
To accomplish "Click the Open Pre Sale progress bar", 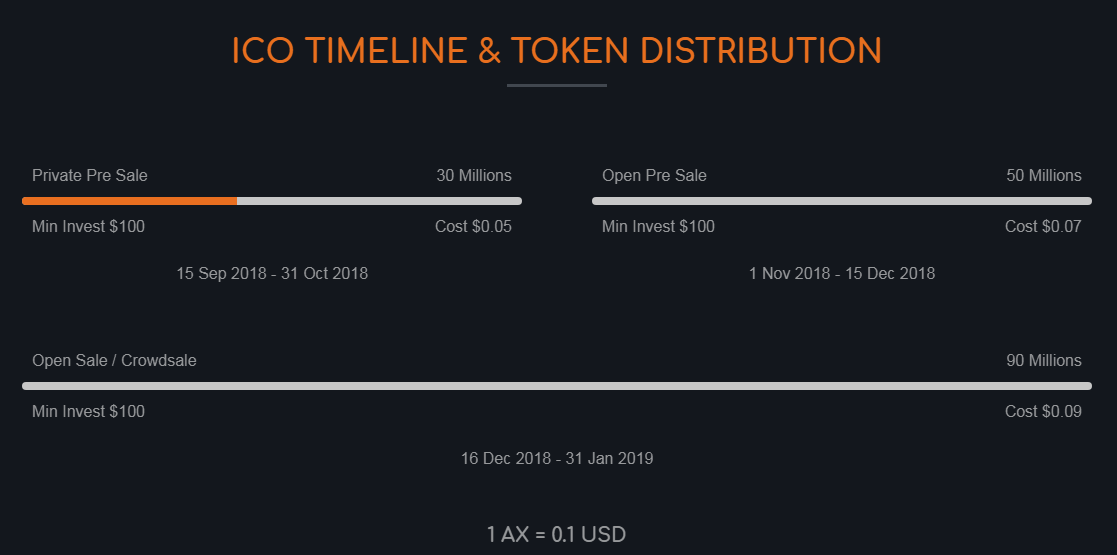I will (x=841, y=201).
